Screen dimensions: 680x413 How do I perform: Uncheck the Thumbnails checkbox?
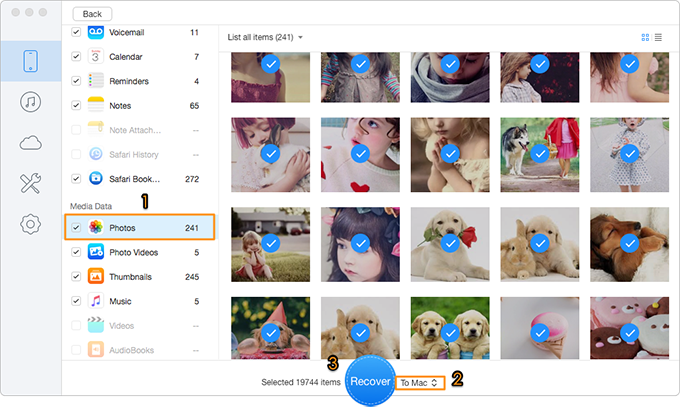click(76, 276)
